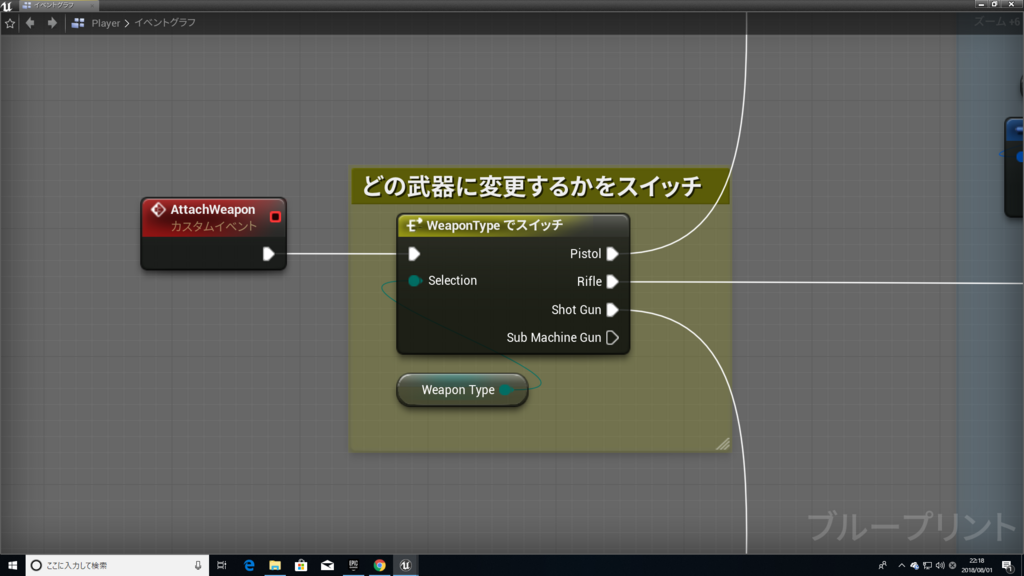Click the bookmark star in the graph toolbar
The width and height of the screenshot is (1024, 576).
coord(10,22)
